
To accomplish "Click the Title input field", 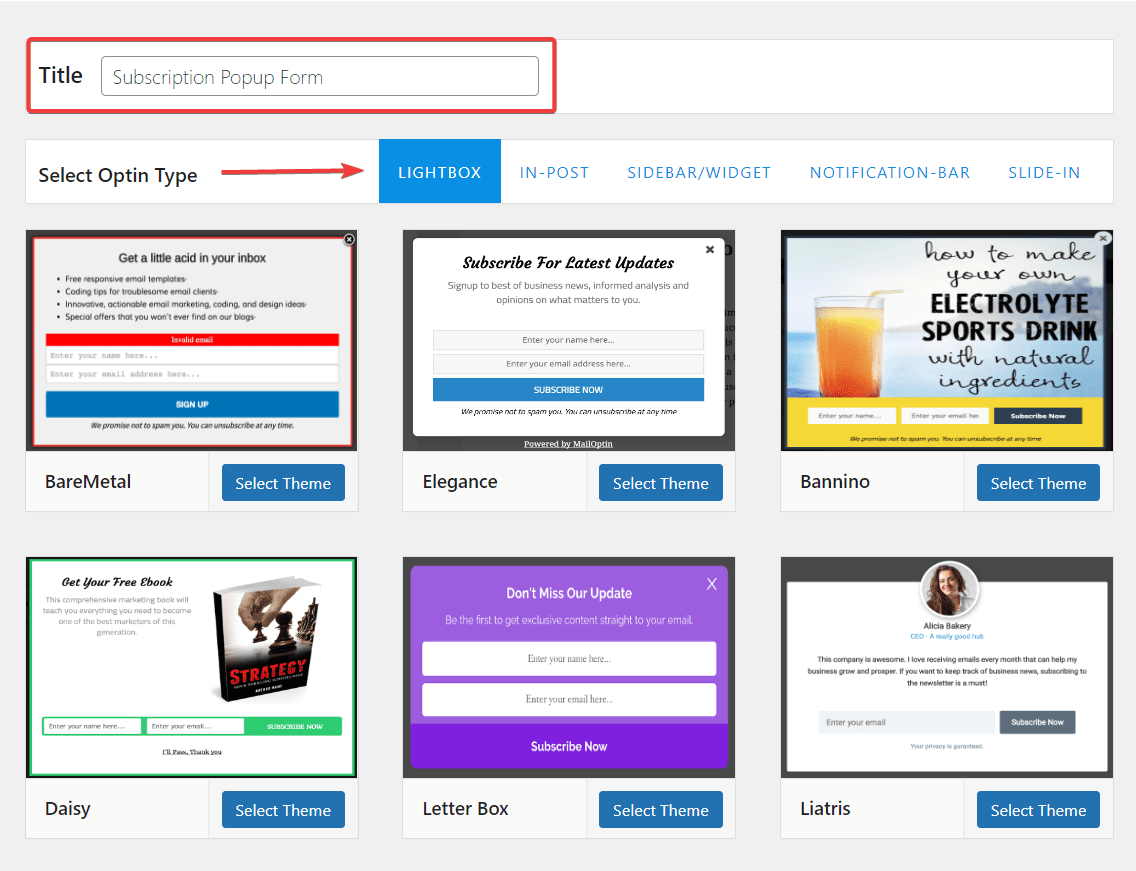I will pyautogui.click(x=319, y=77).
